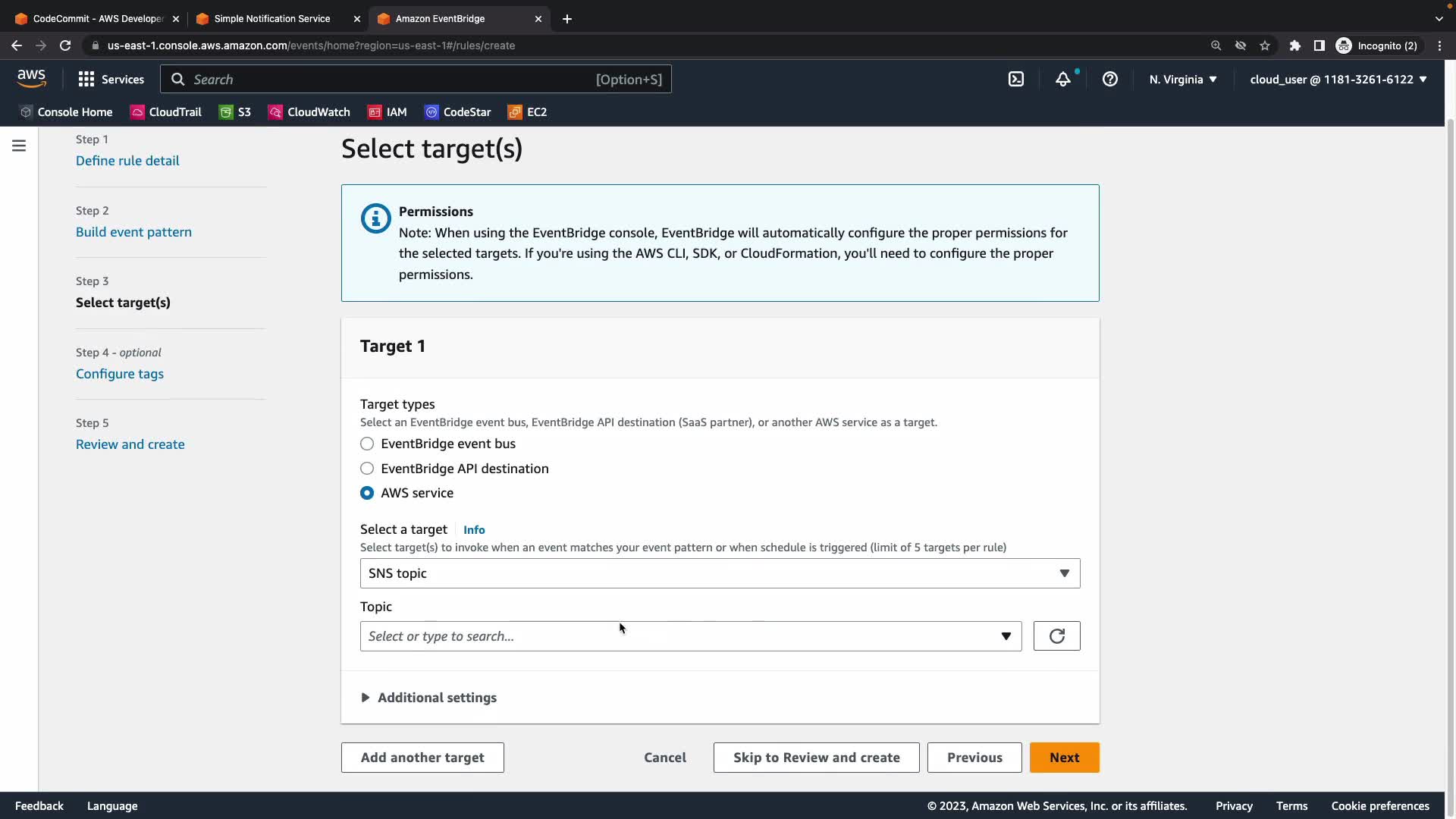Click the AWS logo home icon
This screenshot has height=819, width=1456.
(x=32, y=78)
